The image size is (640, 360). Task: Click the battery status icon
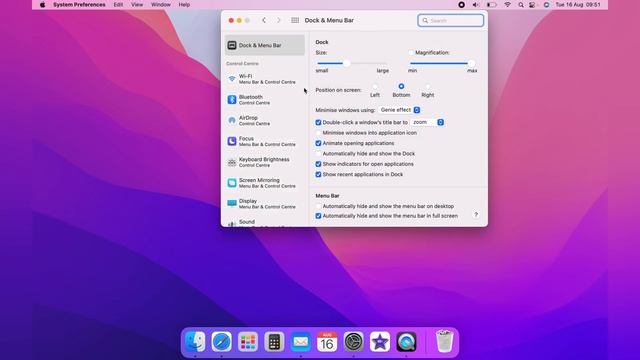coord(491,5)
